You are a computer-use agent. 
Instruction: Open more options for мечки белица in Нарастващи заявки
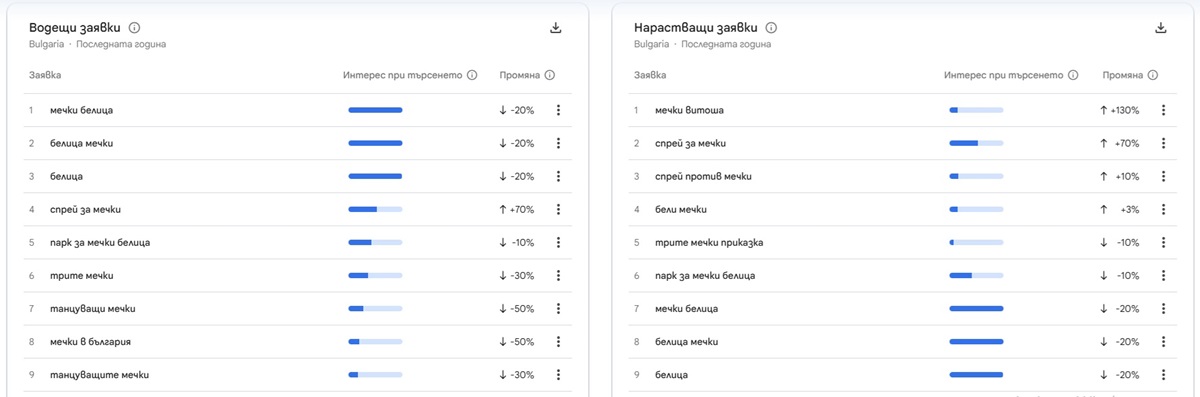coord(1163,308)
